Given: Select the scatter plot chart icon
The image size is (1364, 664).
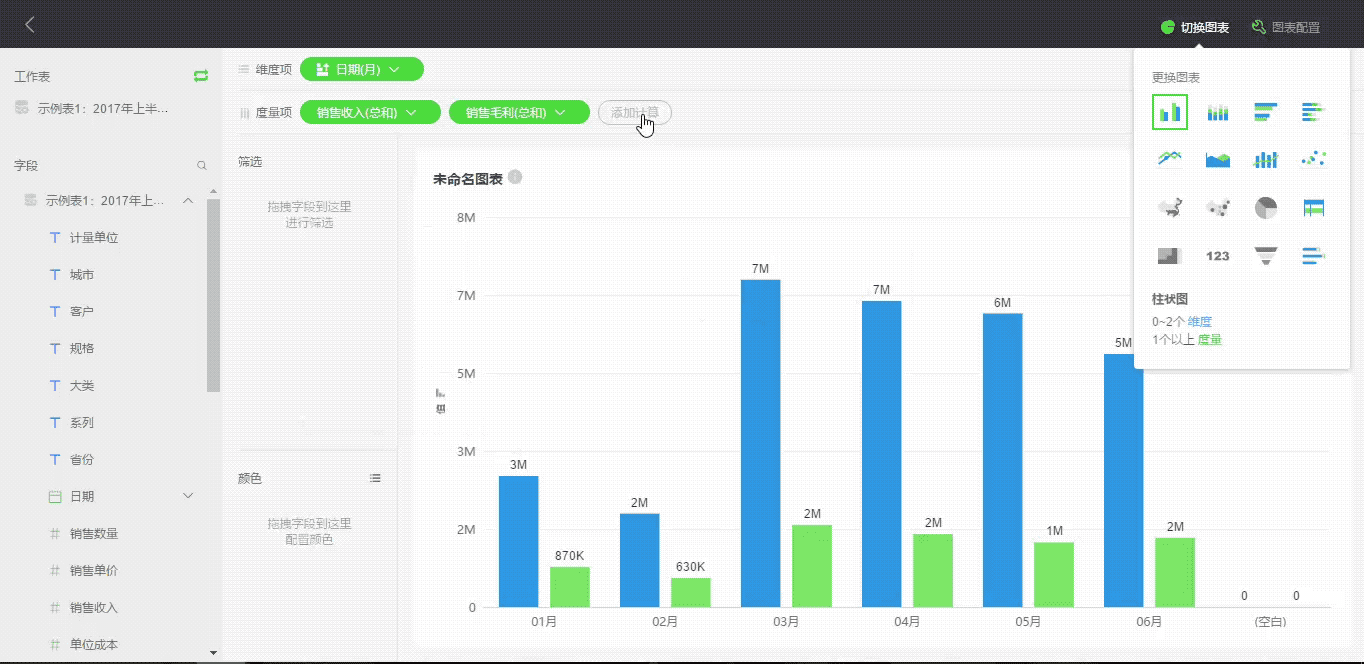Looking at the screenshot, I should [x=1314, y=159].
